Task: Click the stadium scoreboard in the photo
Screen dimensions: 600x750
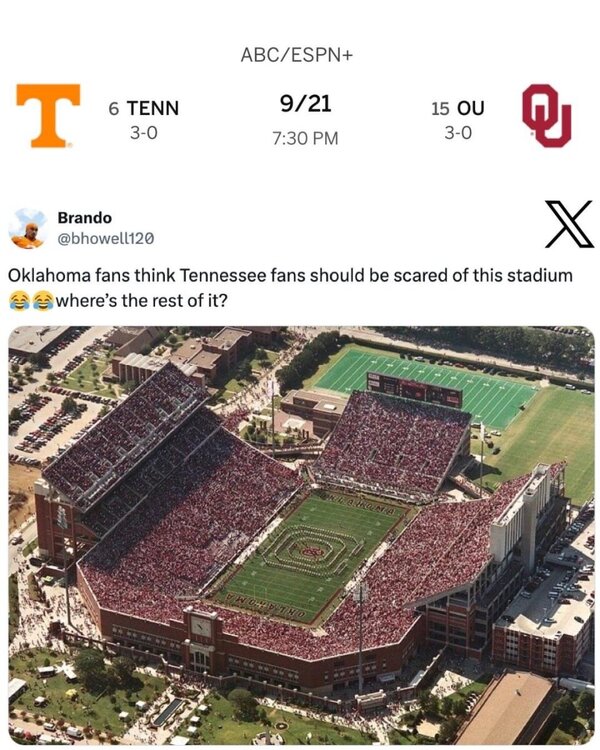Action: (x=413, y=388)
